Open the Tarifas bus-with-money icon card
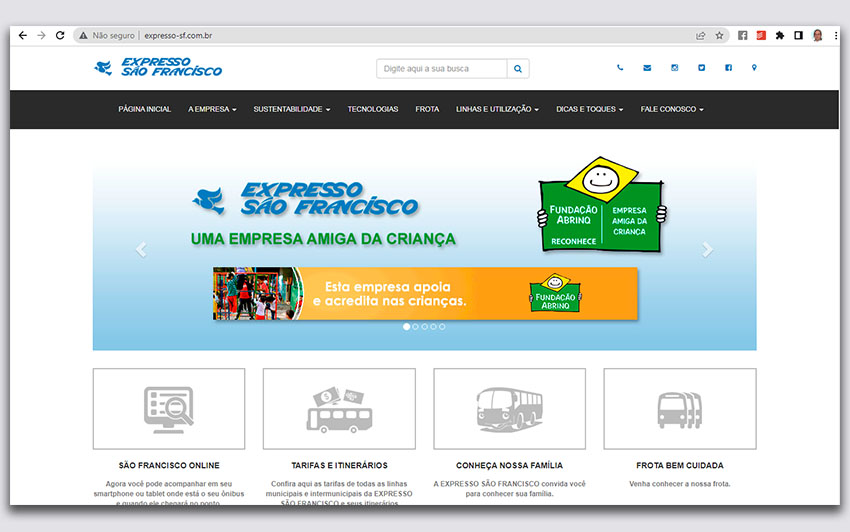This screenshot has height=532, width=850. 339,409
